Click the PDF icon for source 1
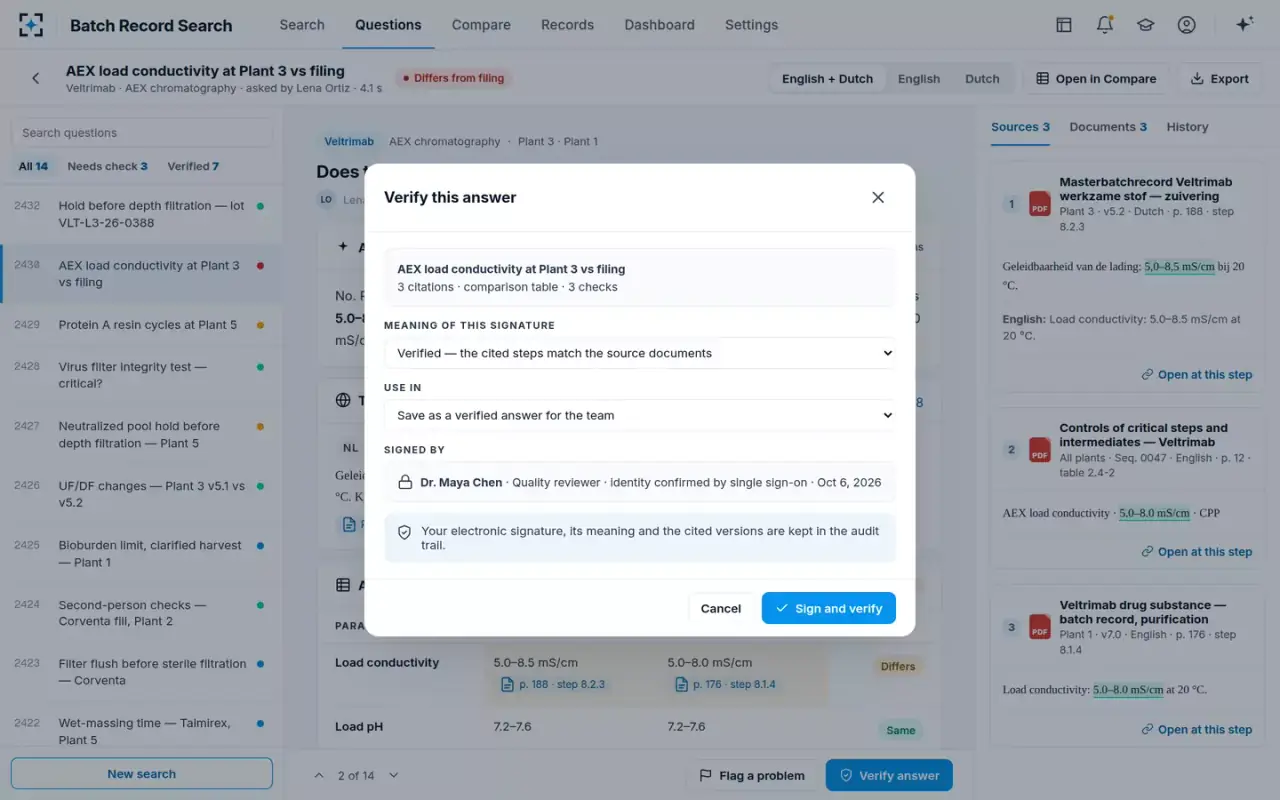Viewport: 1280px width, 800px height. coord(1040,204)
